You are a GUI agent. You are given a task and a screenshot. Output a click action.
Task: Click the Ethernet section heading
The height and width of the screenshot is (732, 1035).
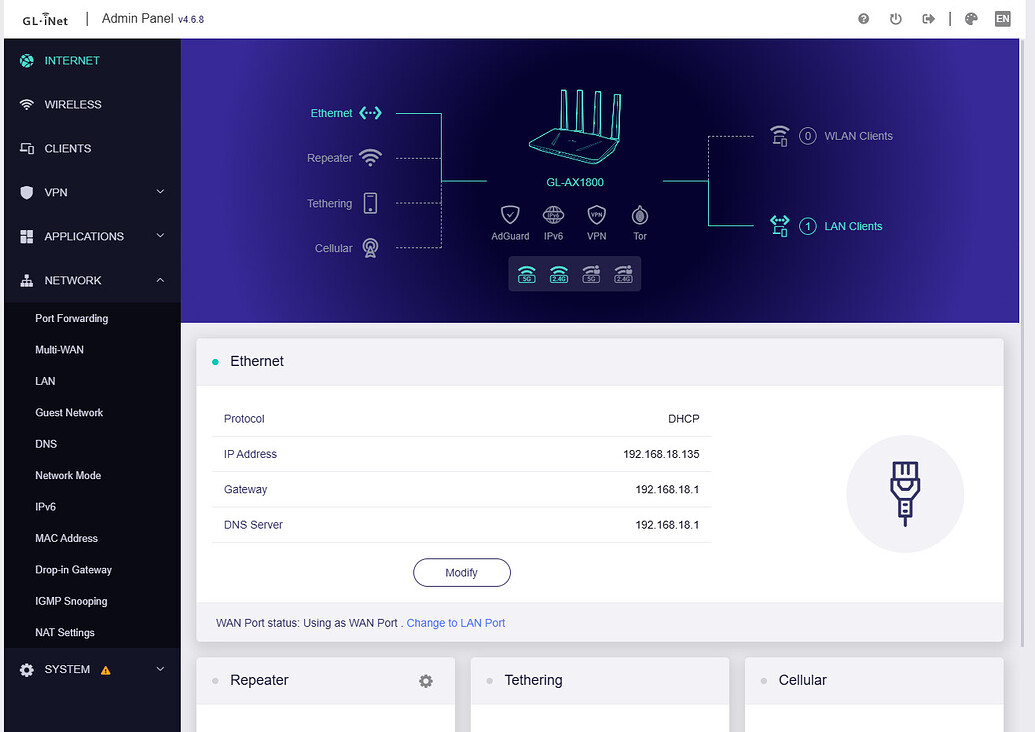[257, 361]
